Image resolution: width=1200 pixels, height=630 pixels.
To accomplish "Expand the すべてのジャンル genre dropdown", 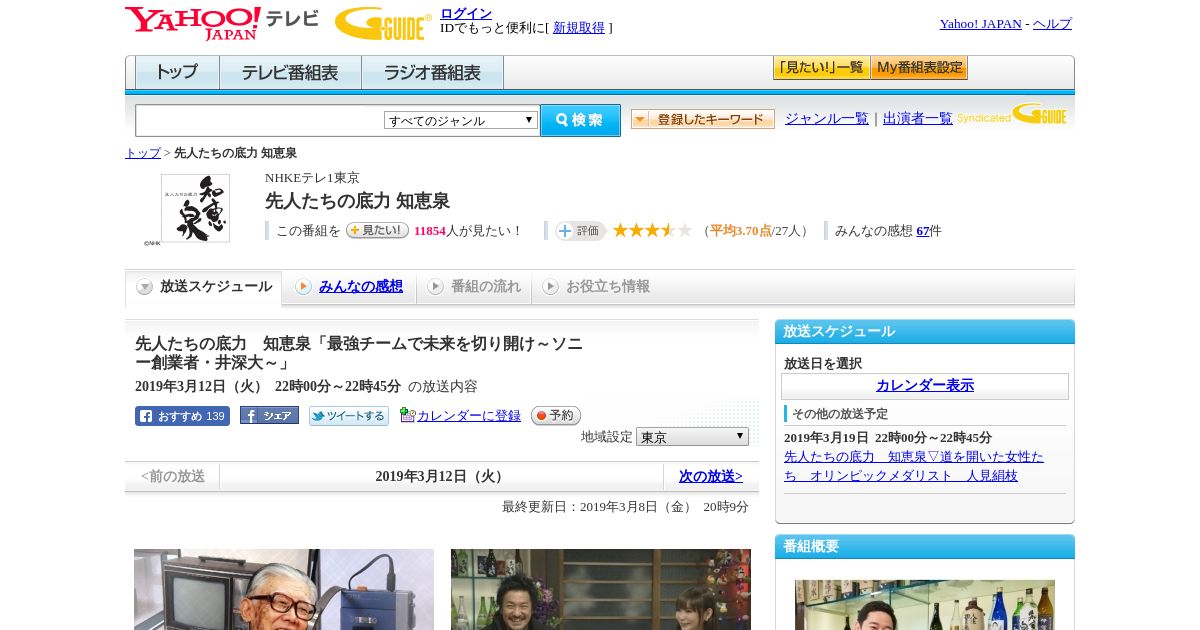I will [x=461, y=120].
